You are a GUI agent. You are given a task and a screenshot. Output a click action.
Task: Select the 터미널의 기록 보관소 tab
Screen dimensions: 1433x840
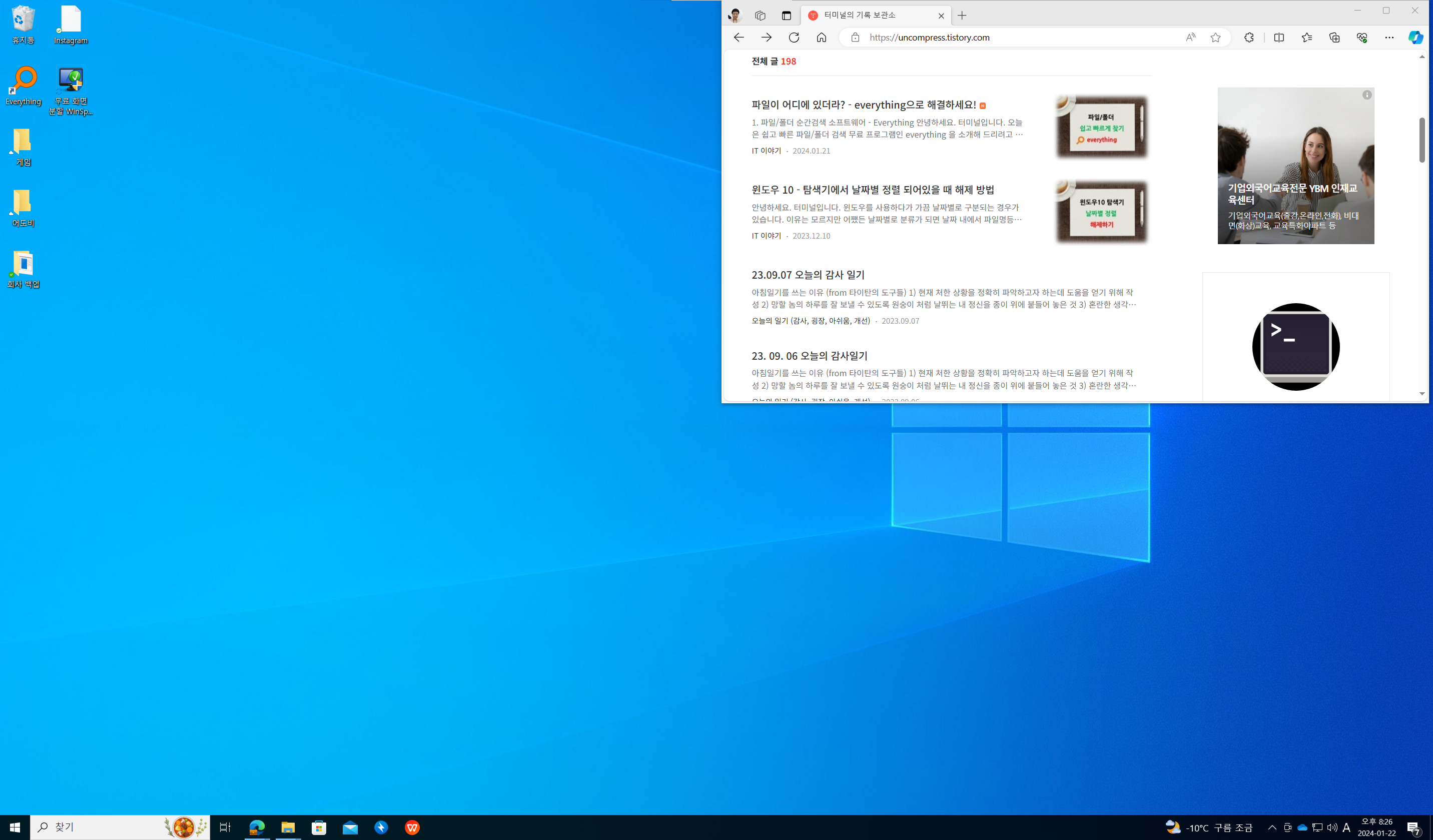coord(870,16)
